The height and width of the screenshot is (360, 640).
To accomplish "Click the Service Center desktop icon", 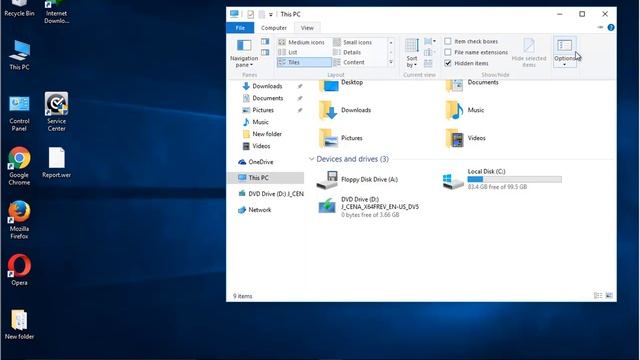I will click(56, 112).
